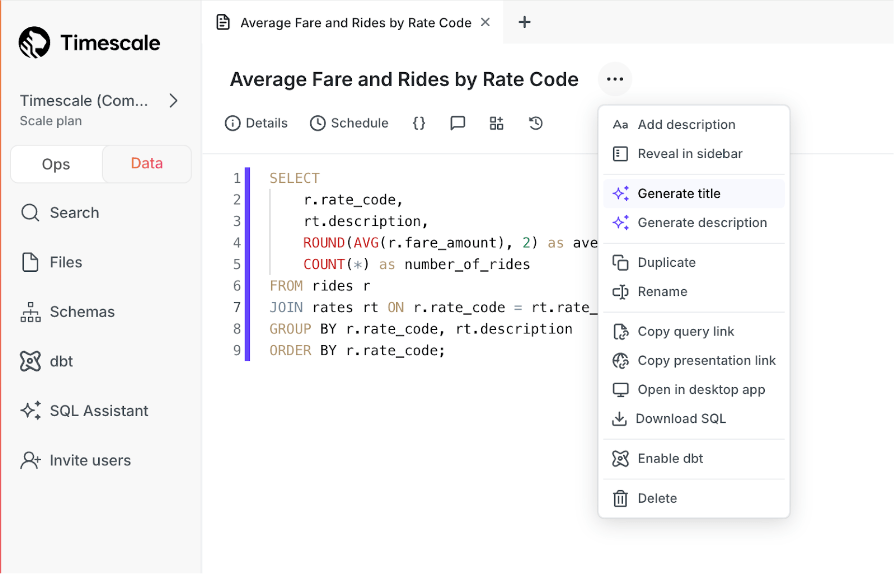Screen dimensions: 895x583
Task: Click line 6 in the SQL editor
Action: click(320, 286)
